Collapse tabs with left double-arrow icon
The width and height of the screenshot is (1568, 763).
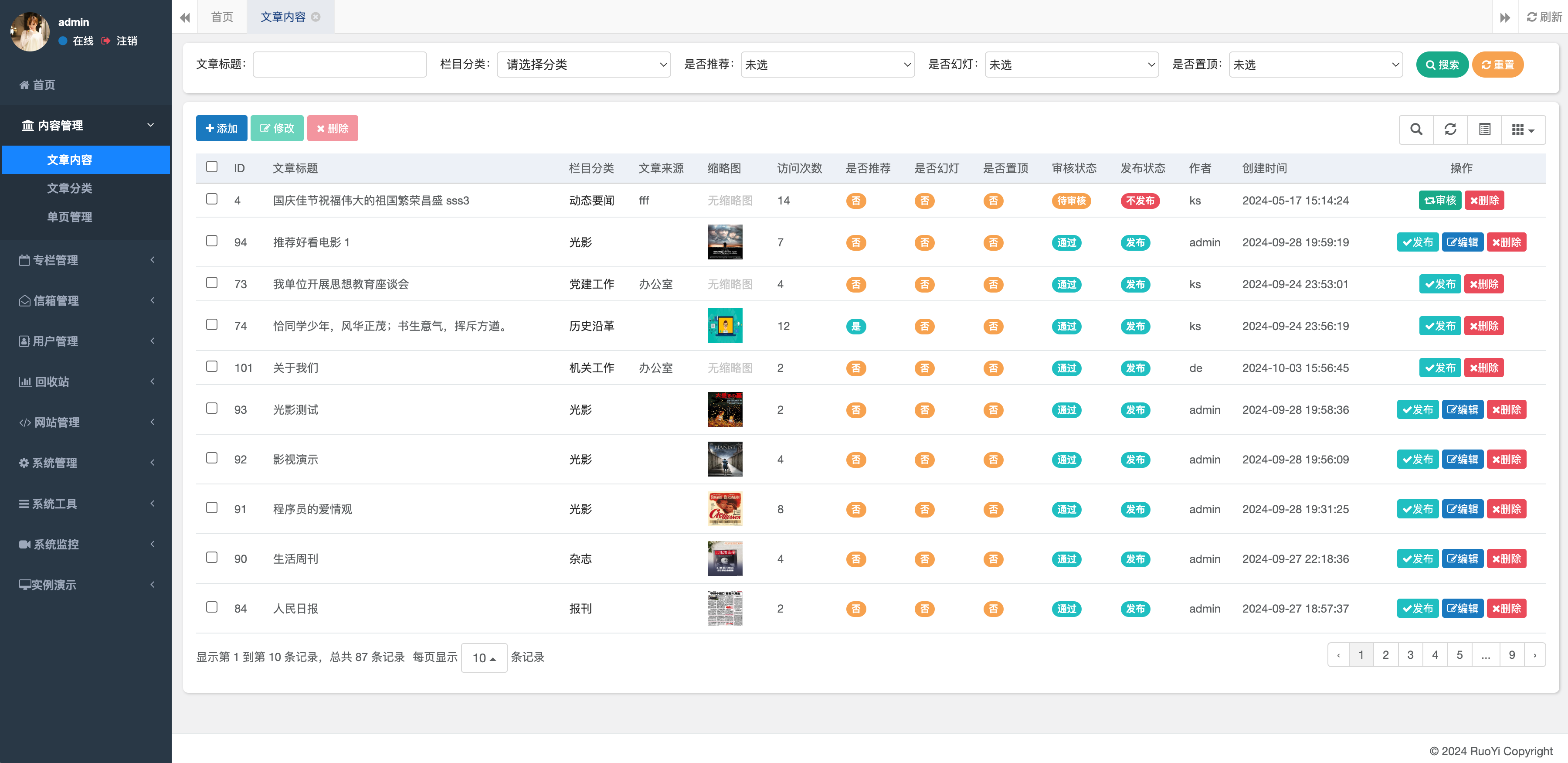coord(184,17)
